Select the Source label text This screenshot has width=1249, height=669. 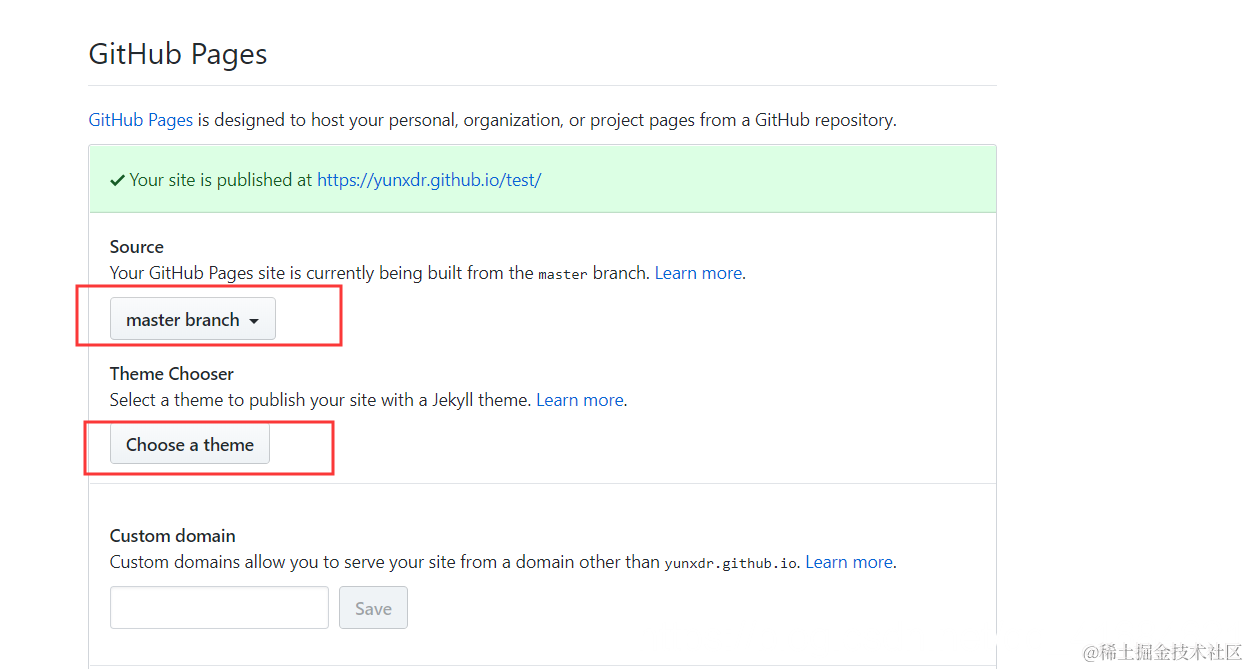click(x=137, y=247)
